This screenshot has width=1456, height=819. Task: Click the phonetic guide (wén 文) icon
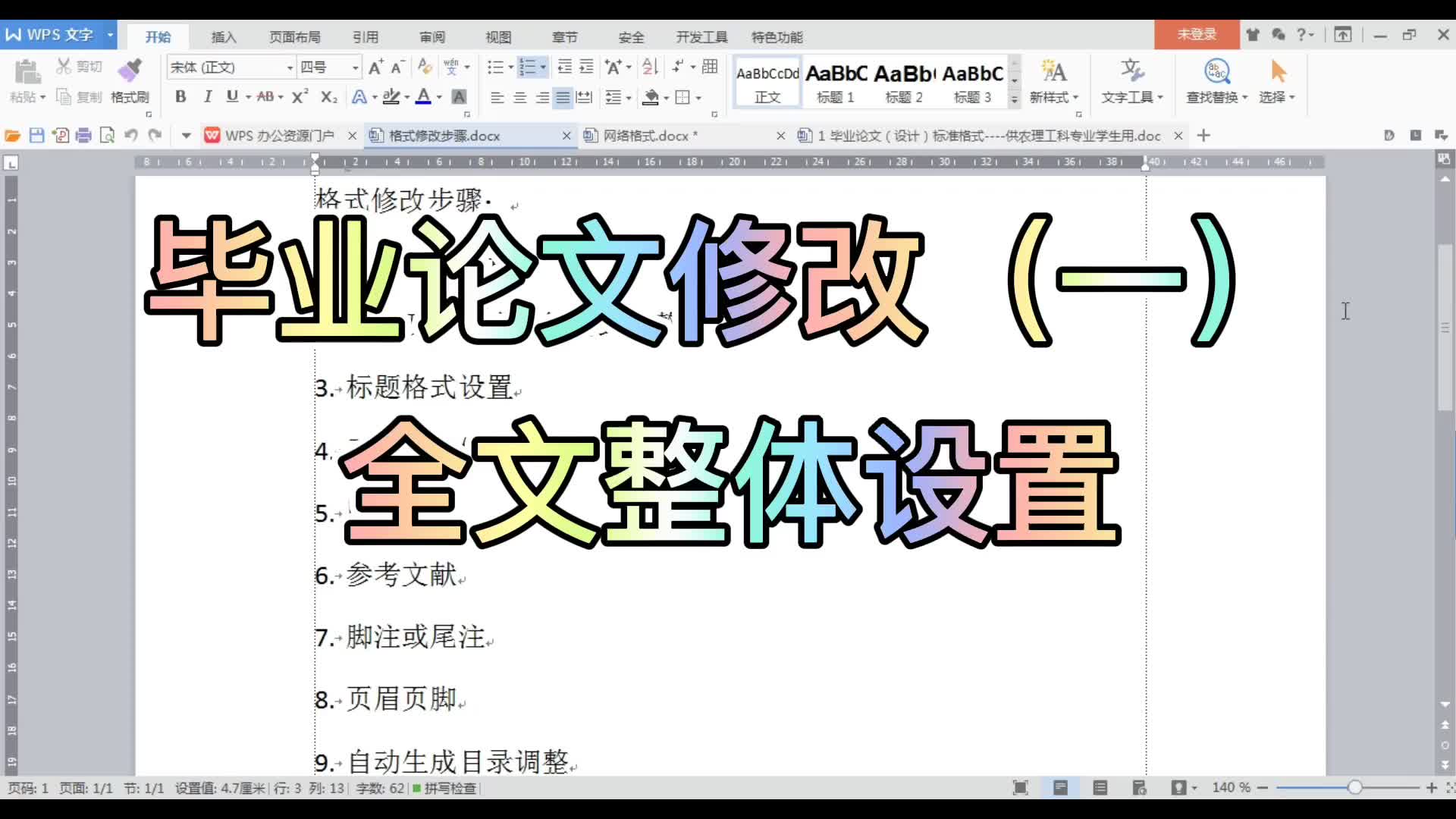[x=451, y=67]
